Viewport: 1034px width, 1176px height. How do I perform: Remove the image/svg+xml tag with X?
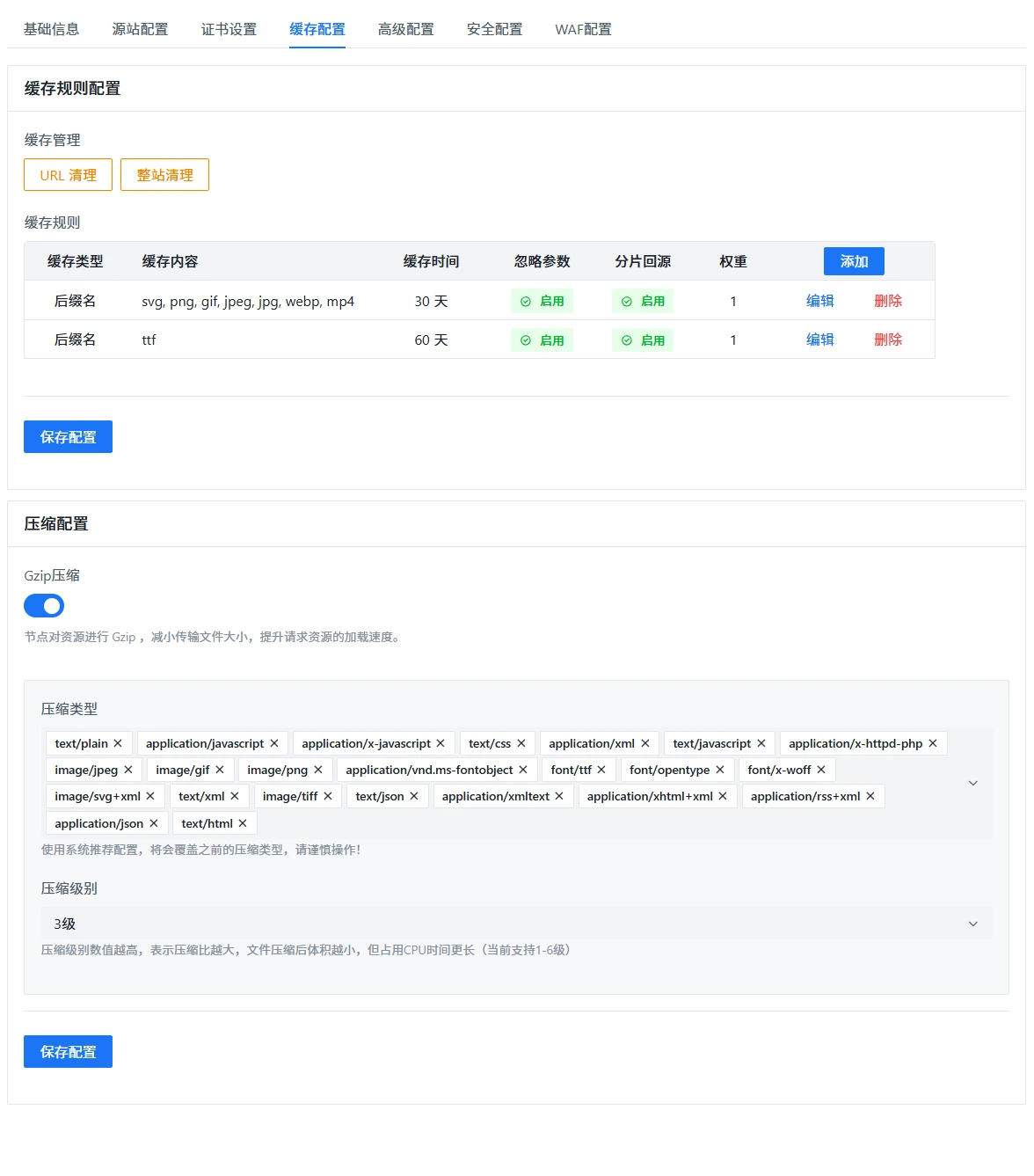[150, 796]
